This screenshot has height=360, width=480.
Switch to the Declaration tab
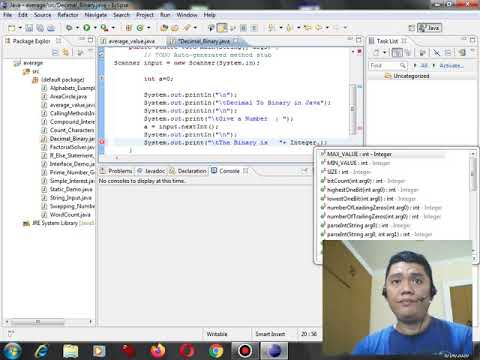192,171
